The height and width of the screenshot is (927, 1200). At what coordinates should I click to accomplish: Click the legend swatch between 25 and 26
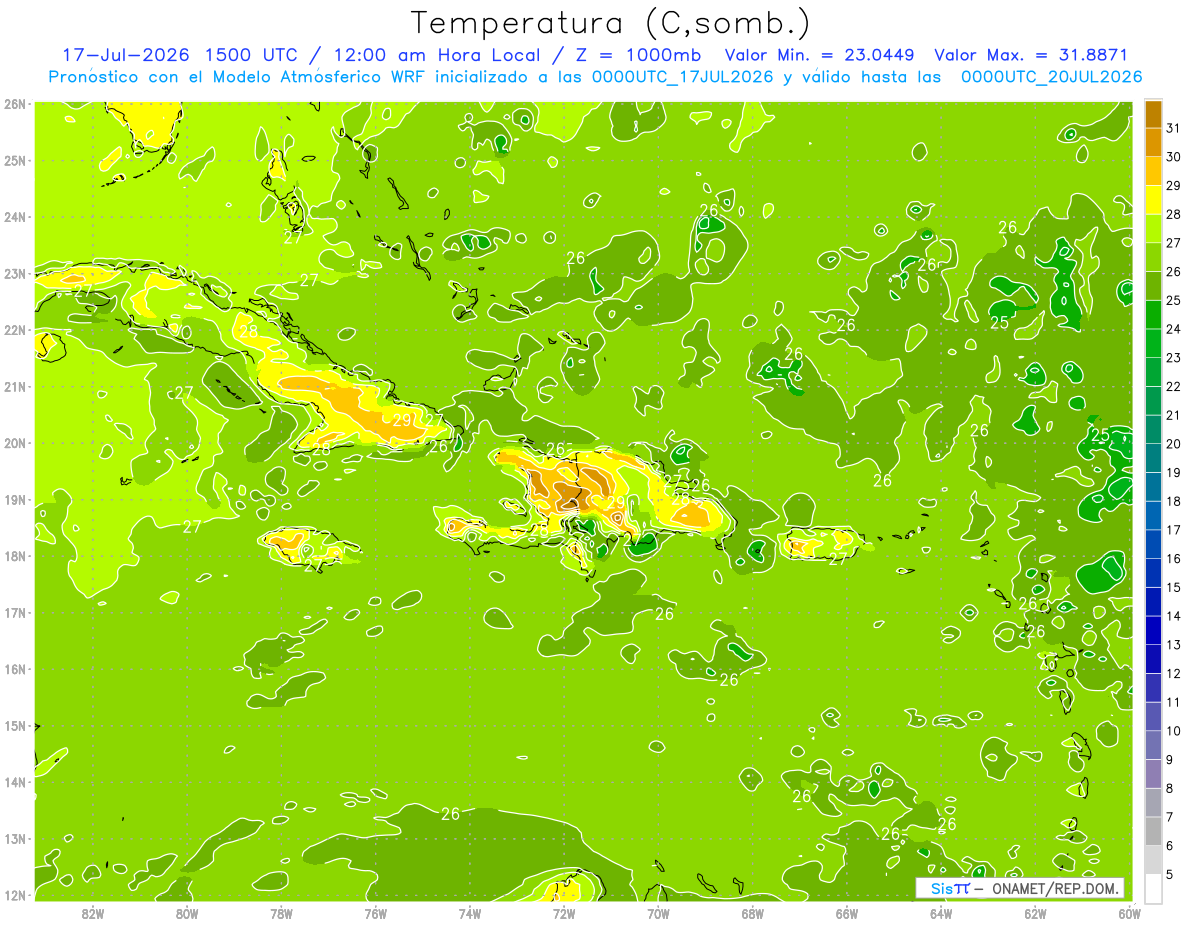(1154, 285)
